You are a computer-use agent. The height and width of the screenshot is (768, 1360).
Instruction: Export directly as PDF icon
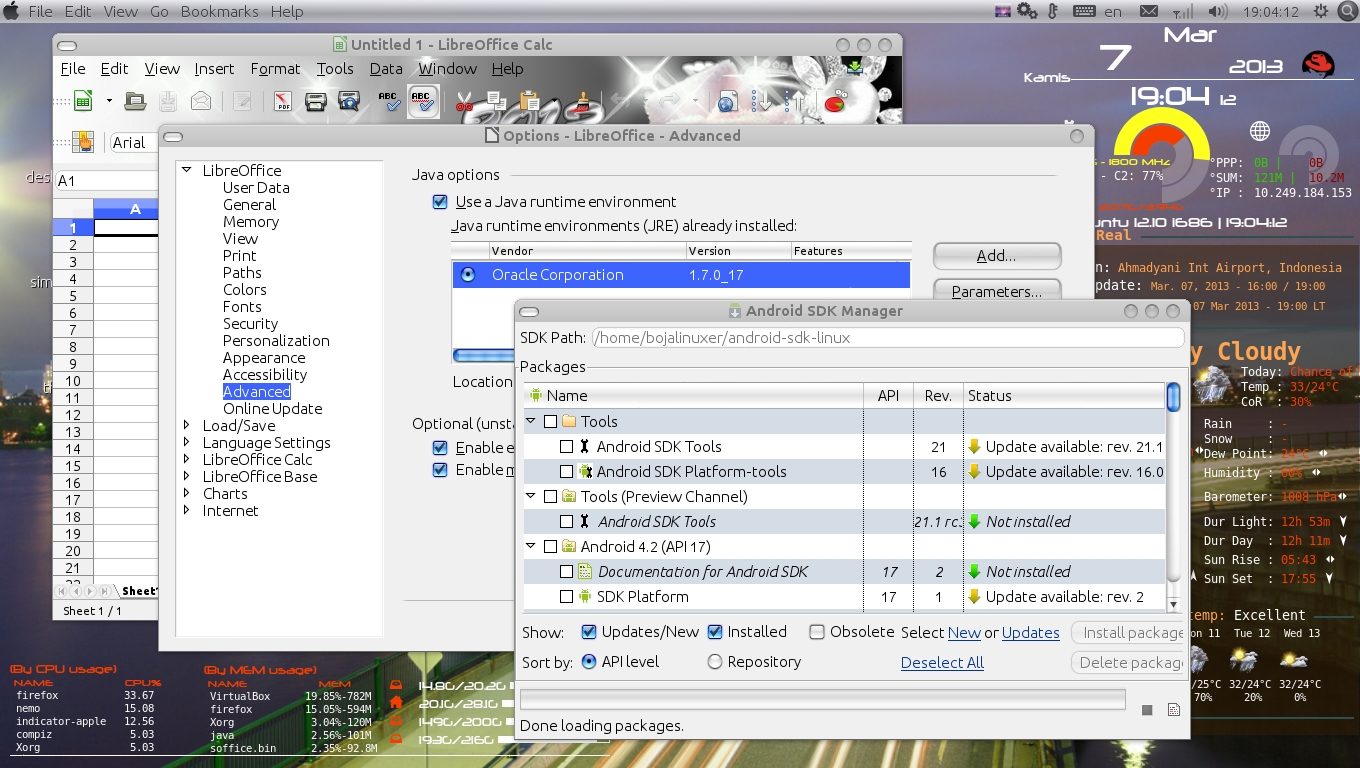coord(283,101)
